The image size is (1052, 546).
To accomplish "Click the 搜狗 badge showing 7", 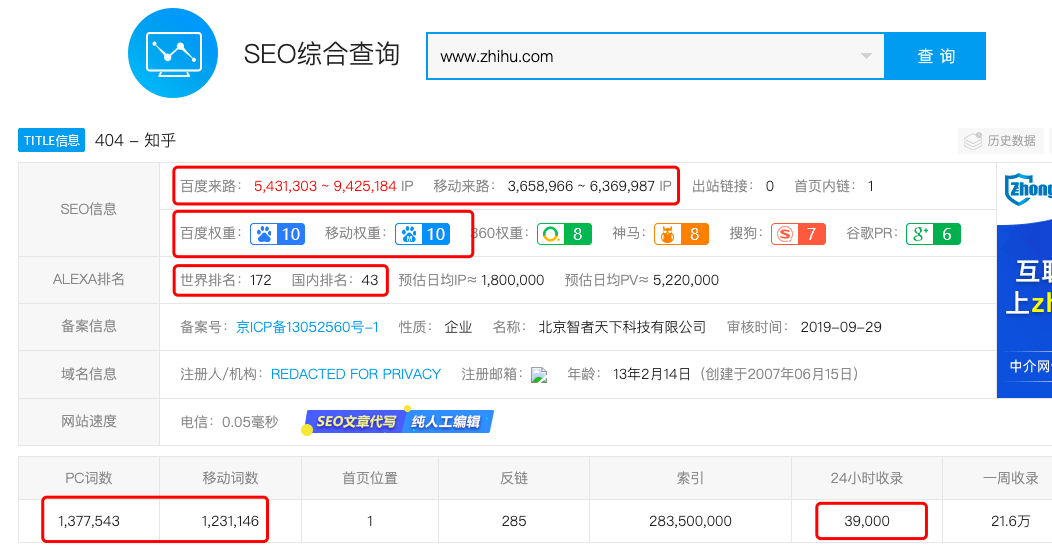I will (x=798, y=234).
